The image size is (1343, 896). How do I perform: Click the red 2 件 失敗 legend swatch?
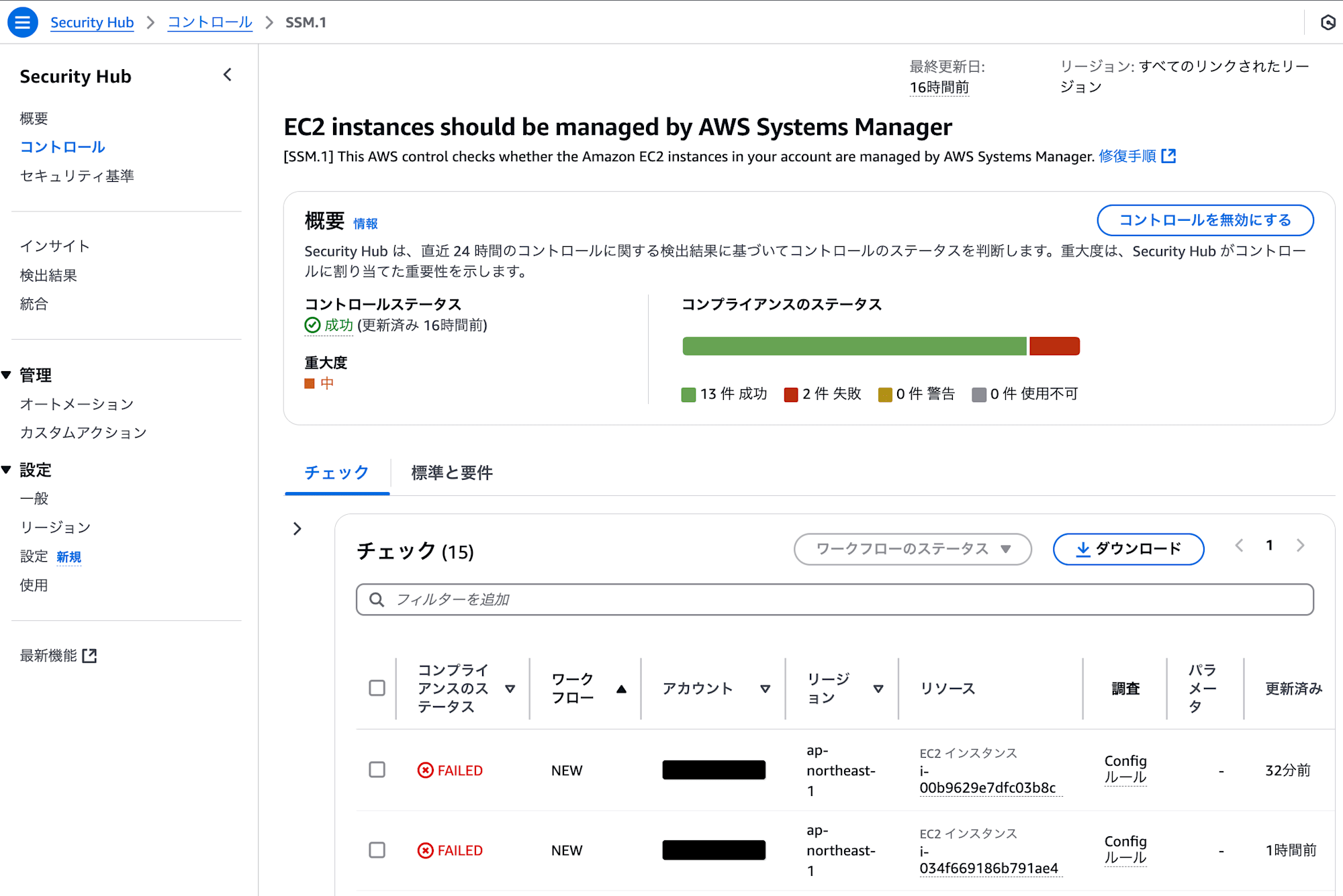pyautogui.click(x=791, y=395)
